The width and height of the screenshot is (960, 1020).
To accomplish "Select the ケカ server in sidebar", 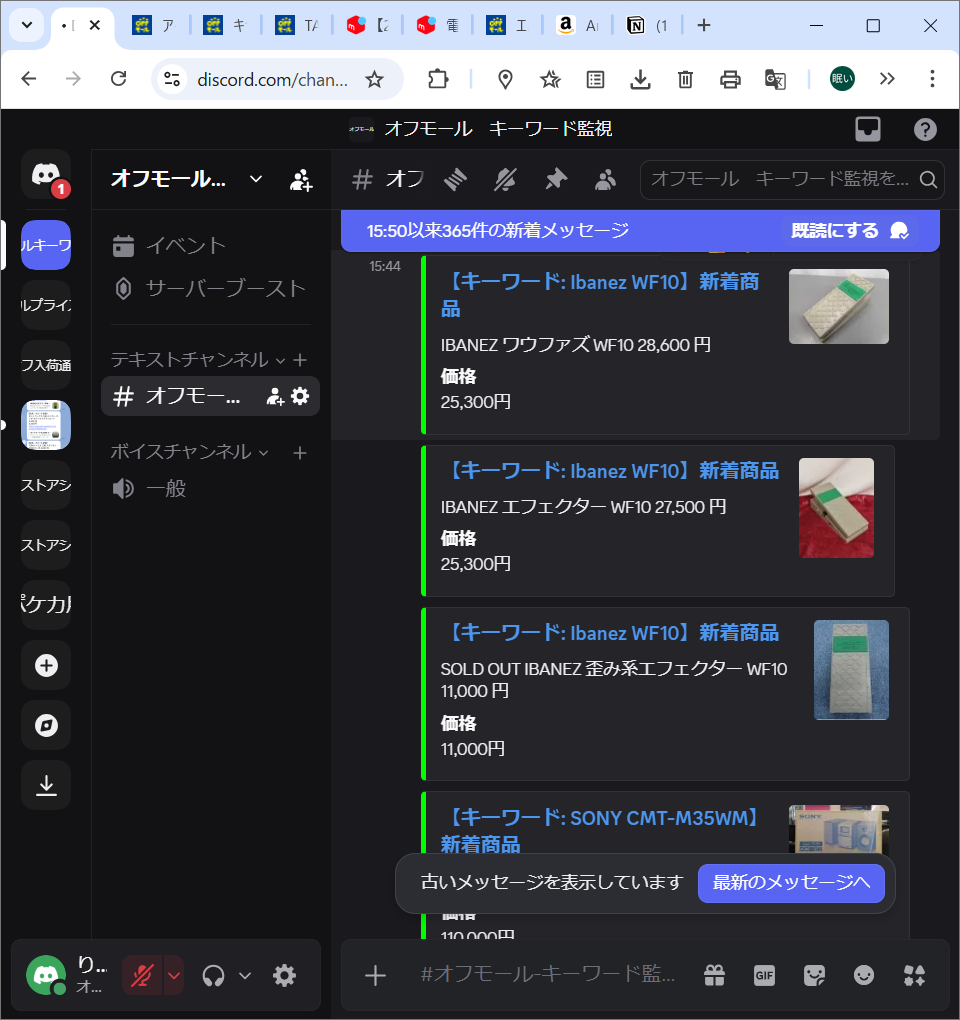I will 46,605.
